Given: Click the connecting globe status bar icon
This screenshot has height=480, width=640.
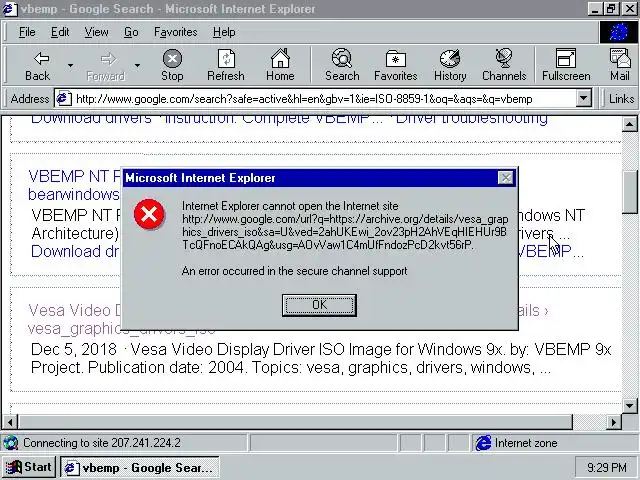Looking at the screenshot, I should point(11,443).
